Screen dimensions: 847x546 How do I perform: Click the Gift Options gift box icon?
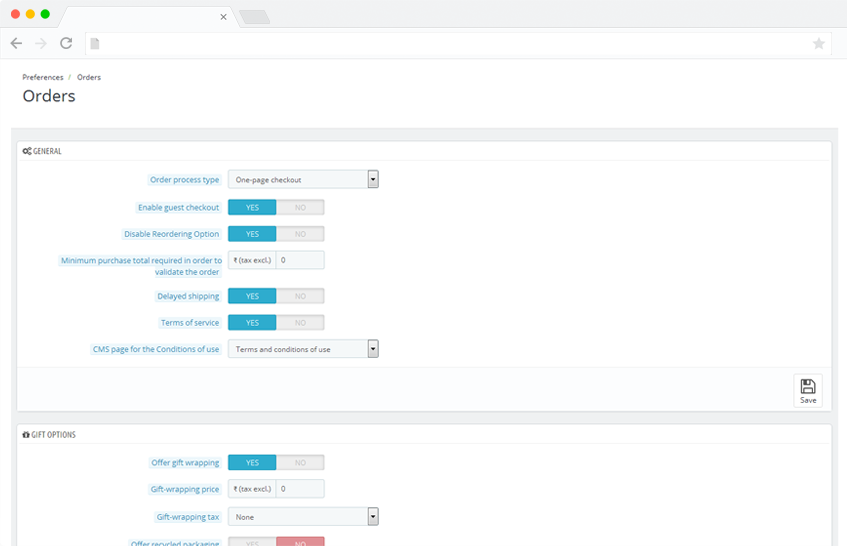click(26, 435)
